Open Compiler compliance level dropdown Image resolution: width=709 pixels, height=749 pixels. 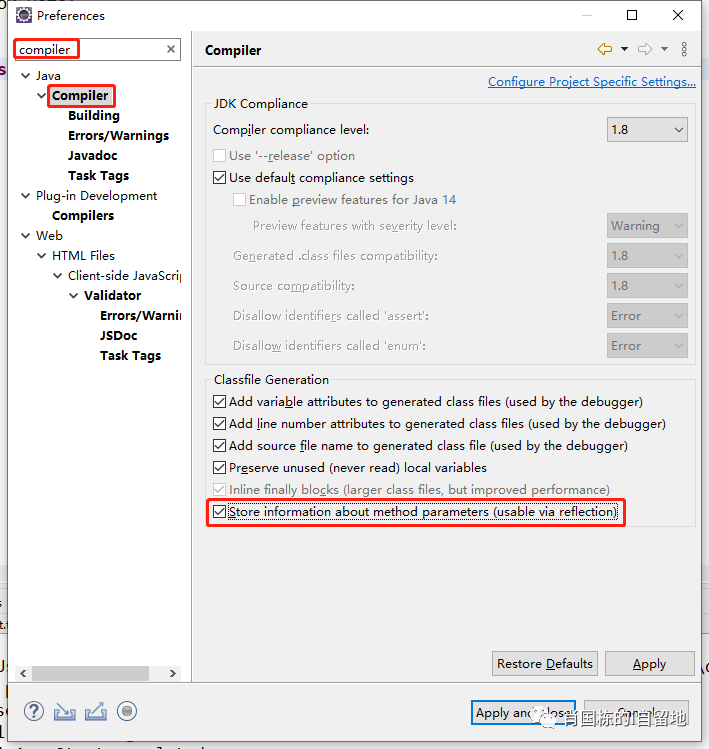[647, 130]
